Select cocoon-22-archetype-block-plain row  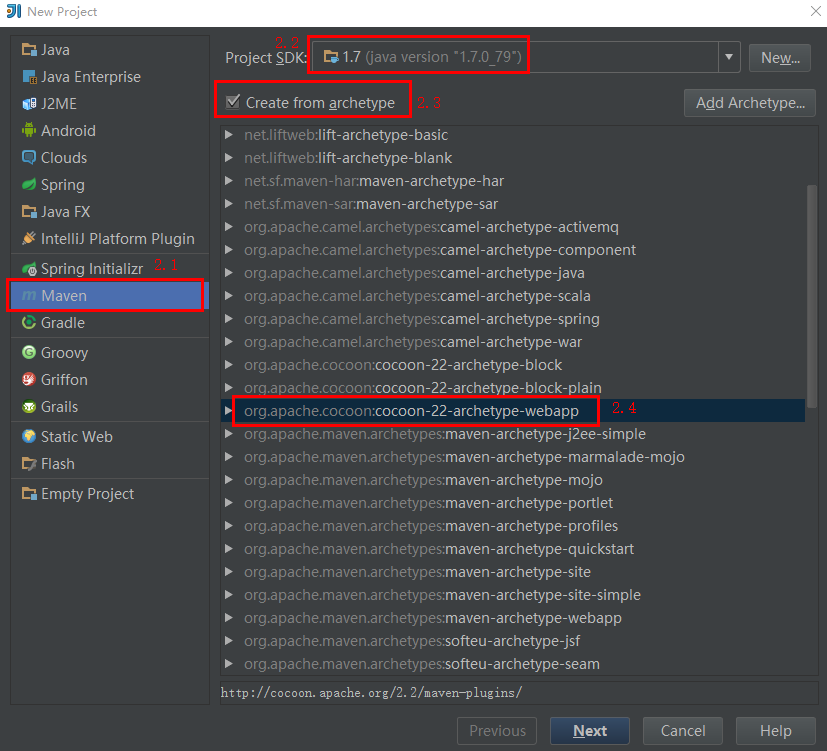(x=513, y=388)
